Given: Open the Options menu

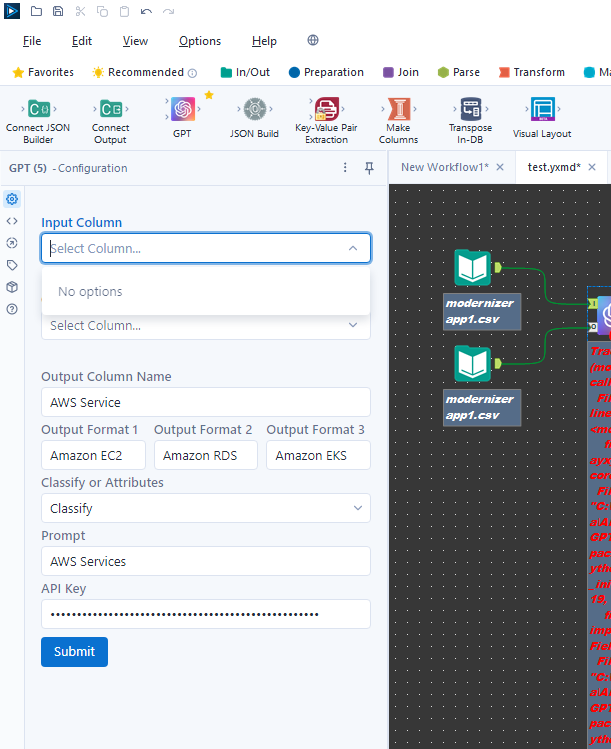Looking at the screenshot, I should click(200, 41).
